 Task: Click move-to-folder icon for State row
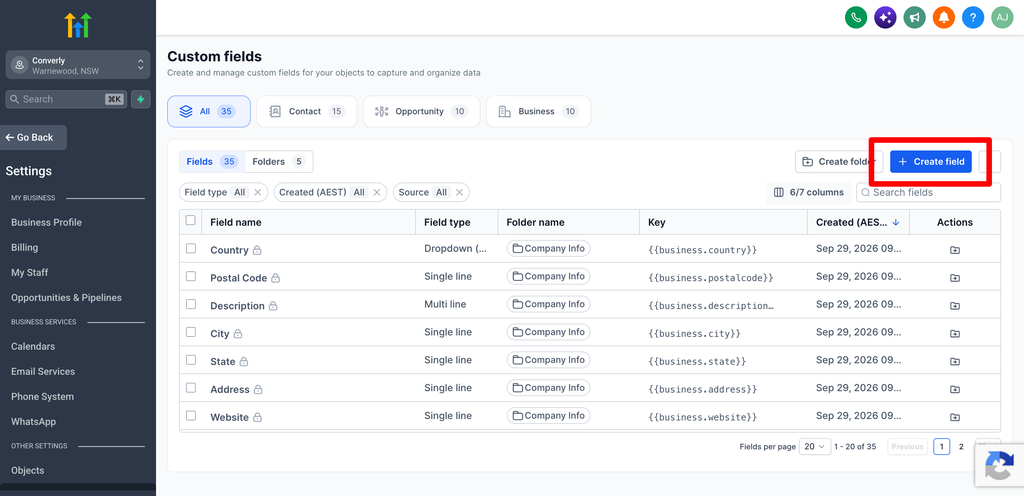pos(955,362)
